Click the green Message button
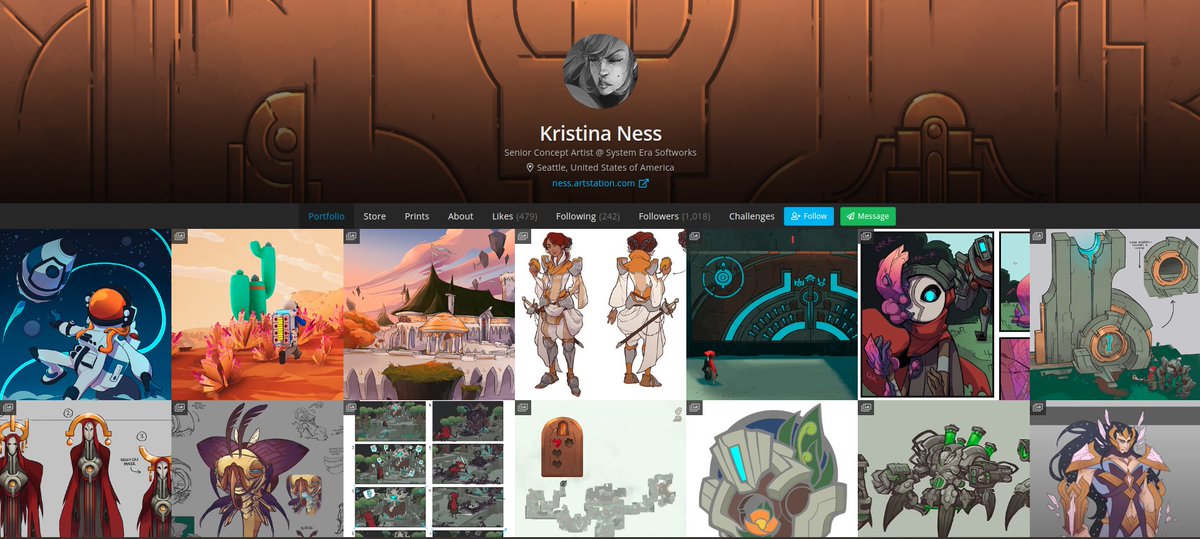The height and width of the screenshot is (539, 1200). [867, 216]
